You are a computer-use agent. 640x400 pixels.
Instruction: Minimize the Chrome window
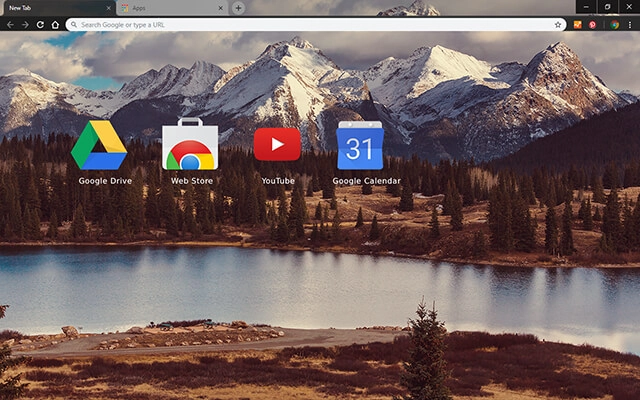pos(586,7)
